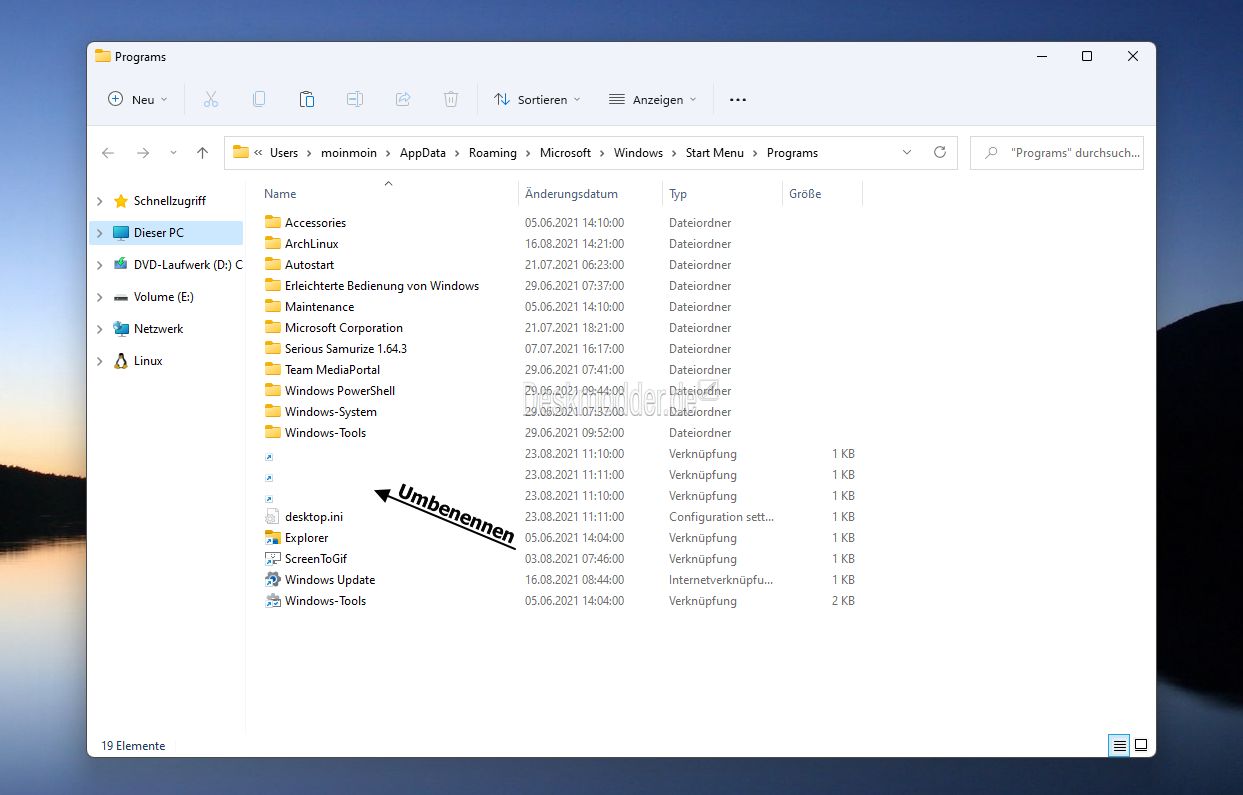Open address bar history dropdown chevron
The width and height of the screenshot is (1243, 795).
[x=907, y=152]
